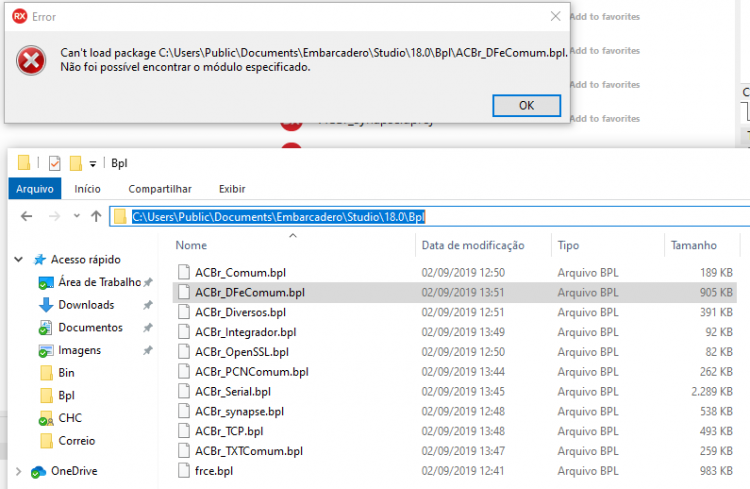The image size is (750, 489).
Task: Collapse the Acesso rápido tree node
Action: pyautogui.click(x=19, y=259)
